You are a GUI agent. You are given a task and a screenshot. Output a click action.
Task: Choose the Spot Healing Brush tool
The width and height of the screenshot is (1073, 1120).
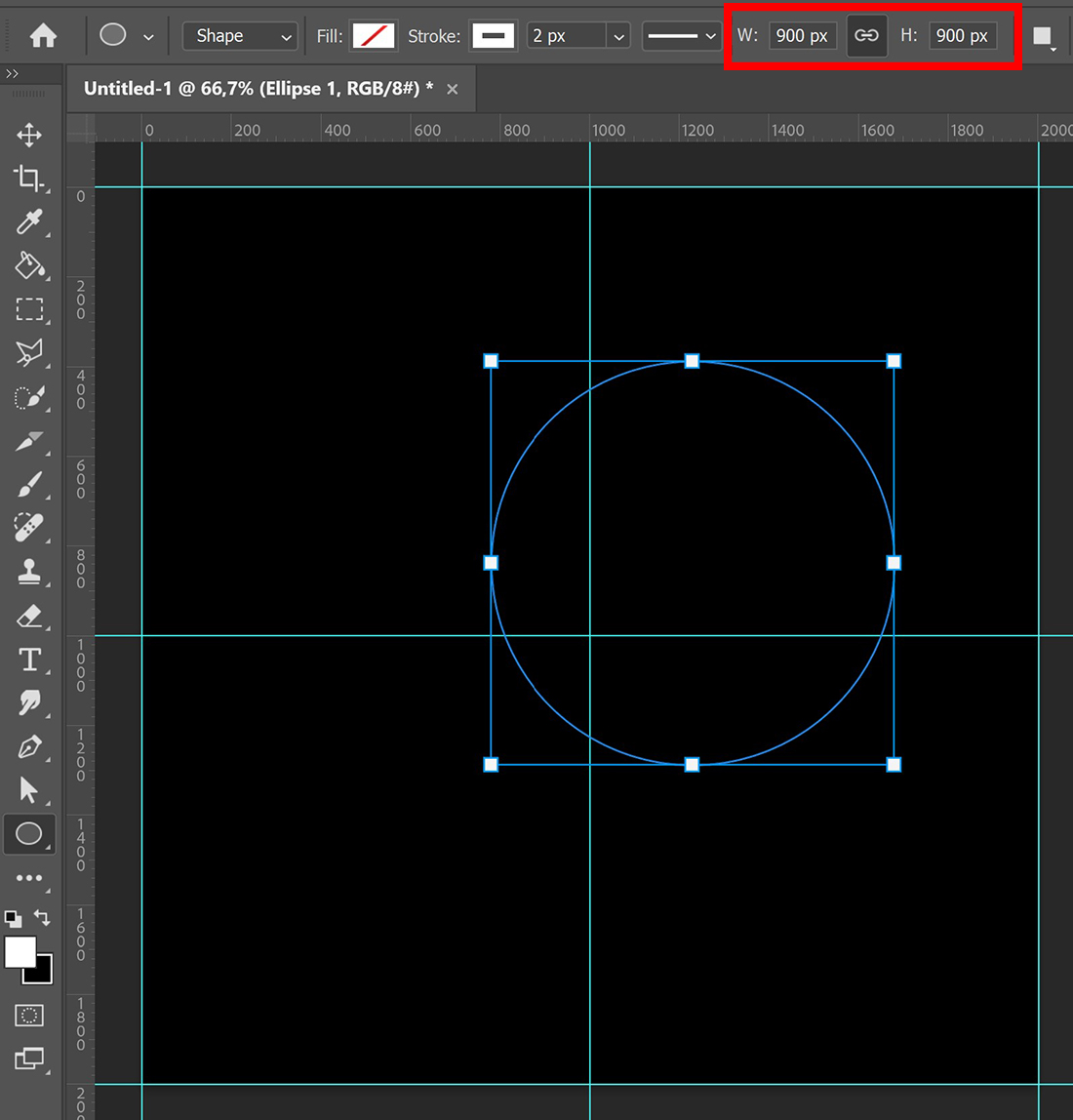pos(29,529)
